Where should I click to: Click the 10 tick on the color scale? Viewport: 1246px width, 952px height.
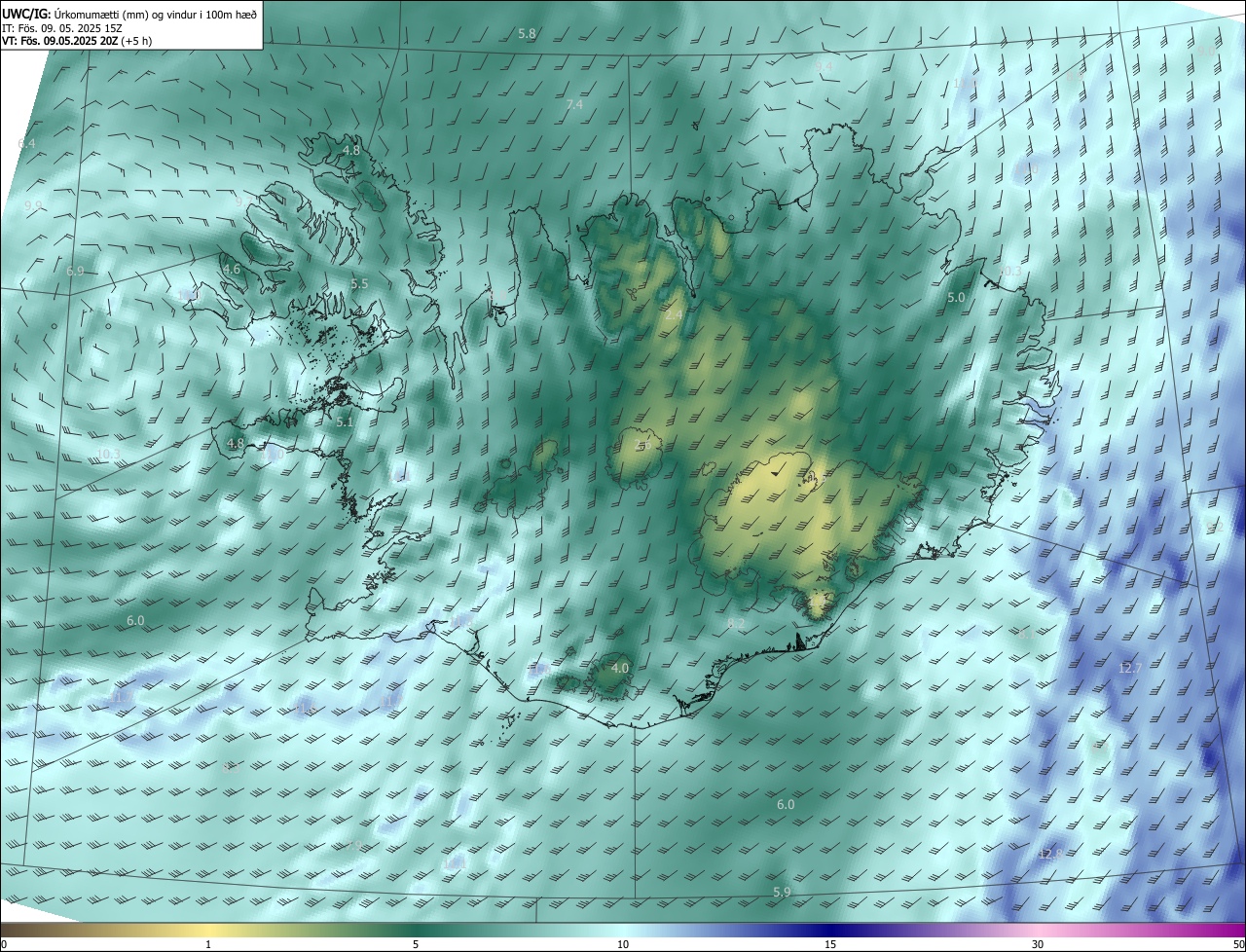click(623, 944)
